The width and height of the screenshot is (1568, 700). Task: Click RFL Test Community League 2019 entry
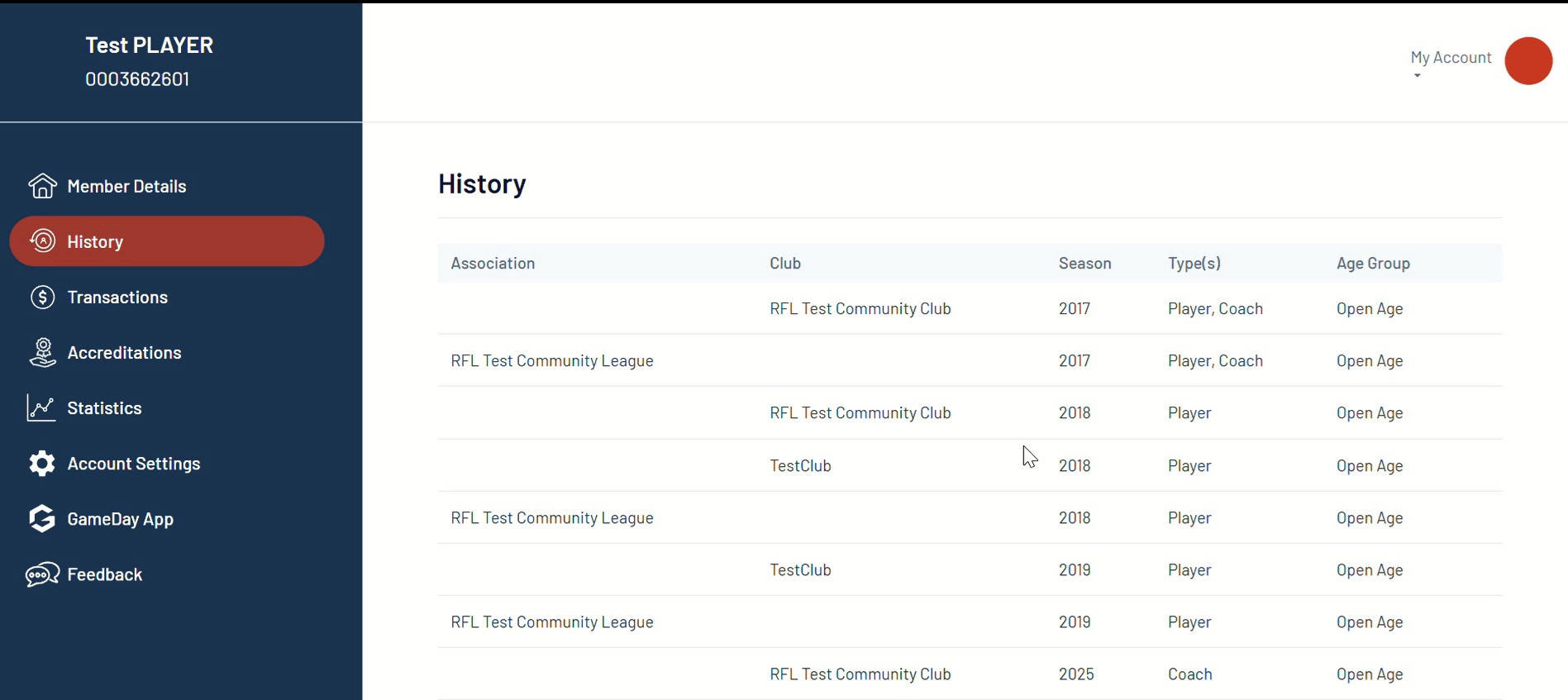tap(552, 621)
